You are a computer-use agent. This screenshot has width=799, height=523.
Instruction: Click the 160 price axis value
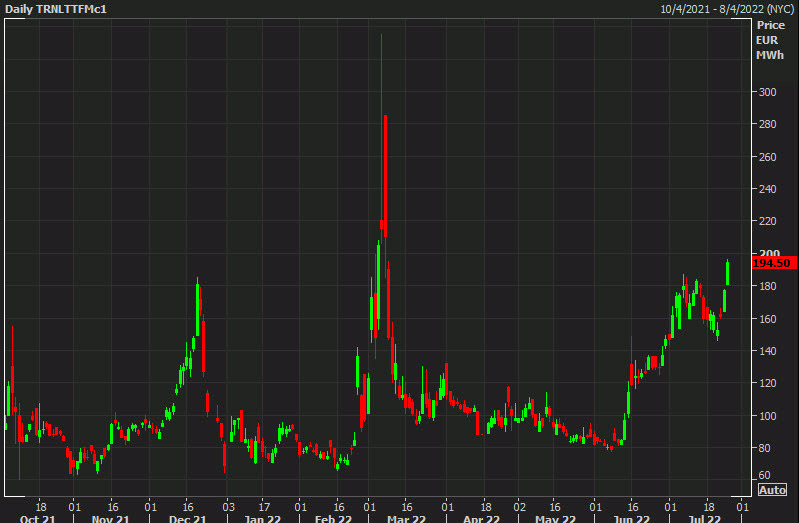pyautogui.click(x=767, y=319)
